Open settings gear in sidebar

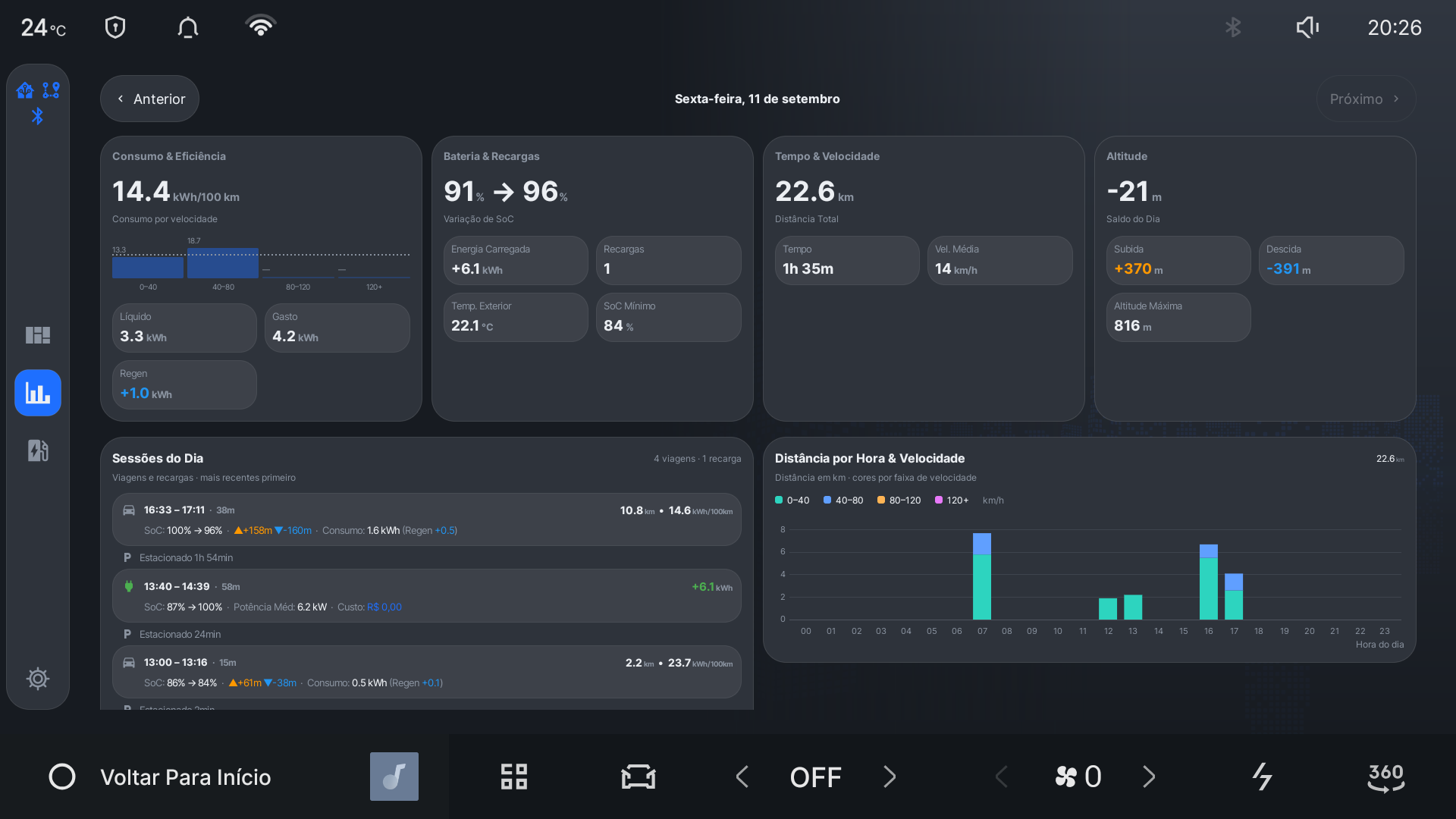(38, 678)
